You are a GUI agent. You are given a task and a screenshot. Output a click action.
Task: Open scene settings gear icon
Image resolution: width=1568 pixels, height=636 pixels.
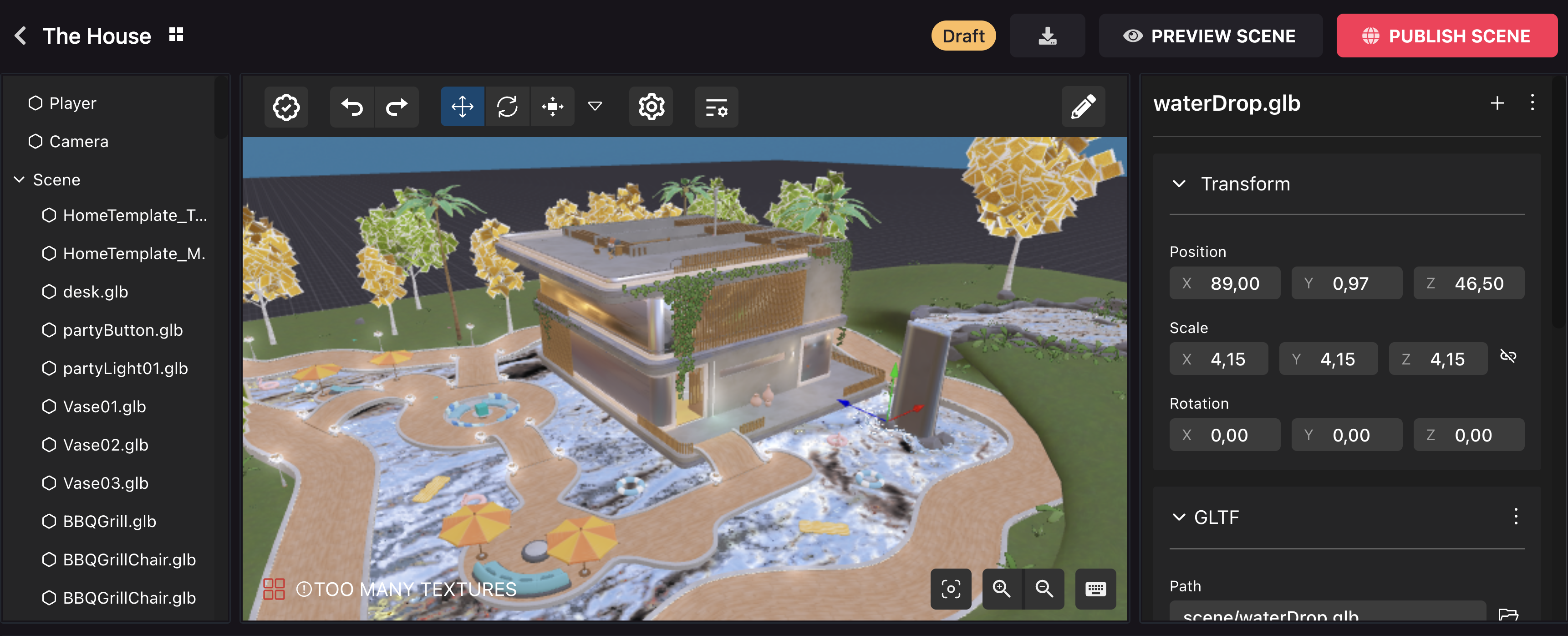pos(651,107)
